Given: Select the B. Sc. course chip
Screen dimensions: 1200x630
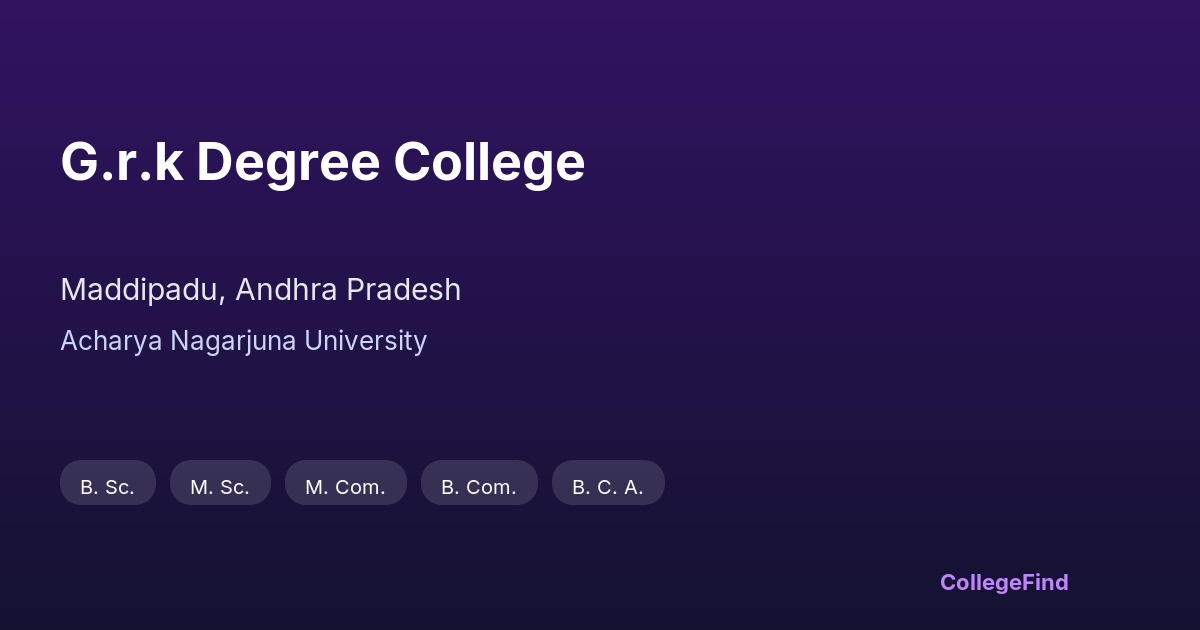Looking at the screenshot, I should 108,483.
